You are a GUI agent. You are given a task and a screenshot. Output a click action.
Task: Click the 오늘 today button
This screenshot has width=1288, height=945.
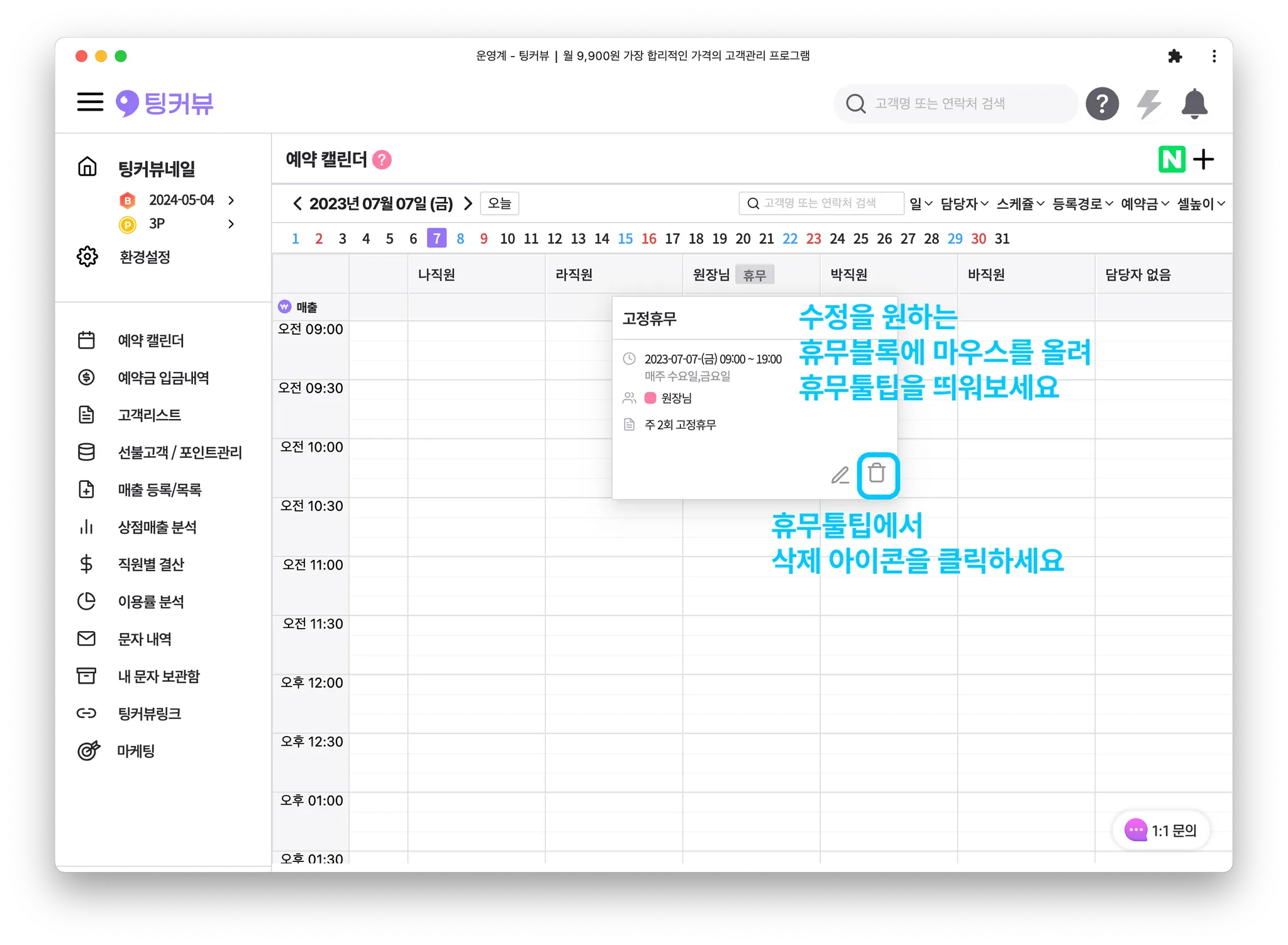pyautogui.click(x=499, y=203)
